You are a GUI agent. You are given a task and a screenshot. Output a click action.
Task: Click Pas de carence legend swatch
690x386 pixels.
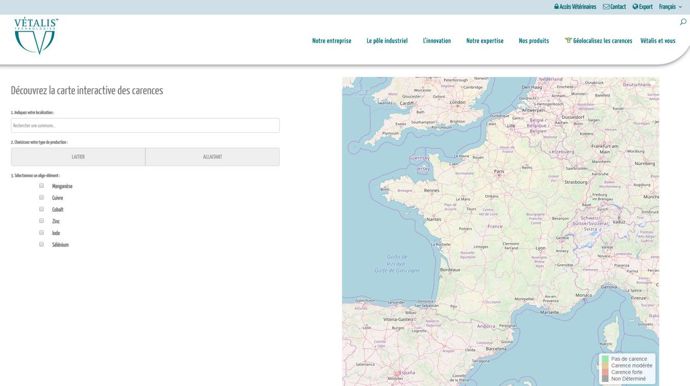605,359
